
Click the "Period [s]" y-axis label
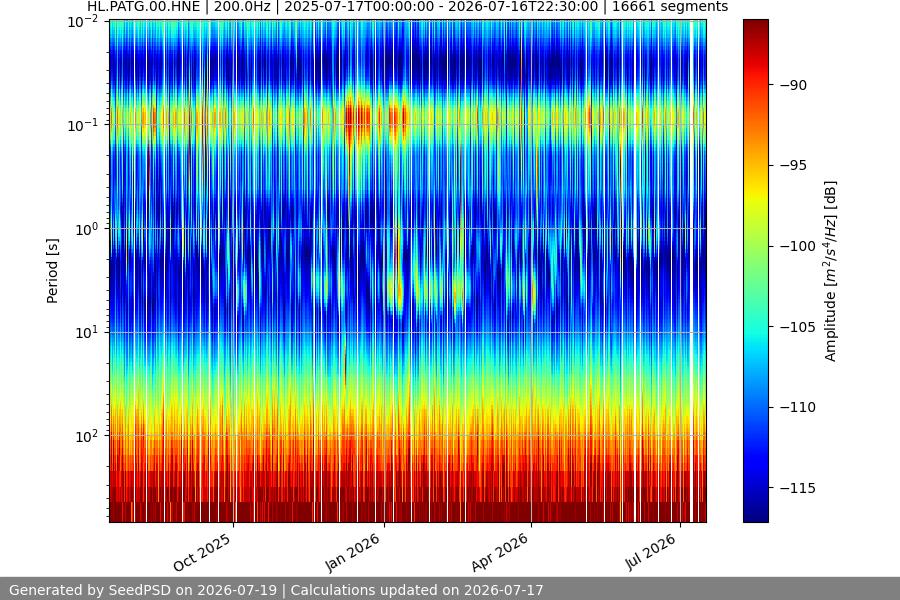[52, 271]
